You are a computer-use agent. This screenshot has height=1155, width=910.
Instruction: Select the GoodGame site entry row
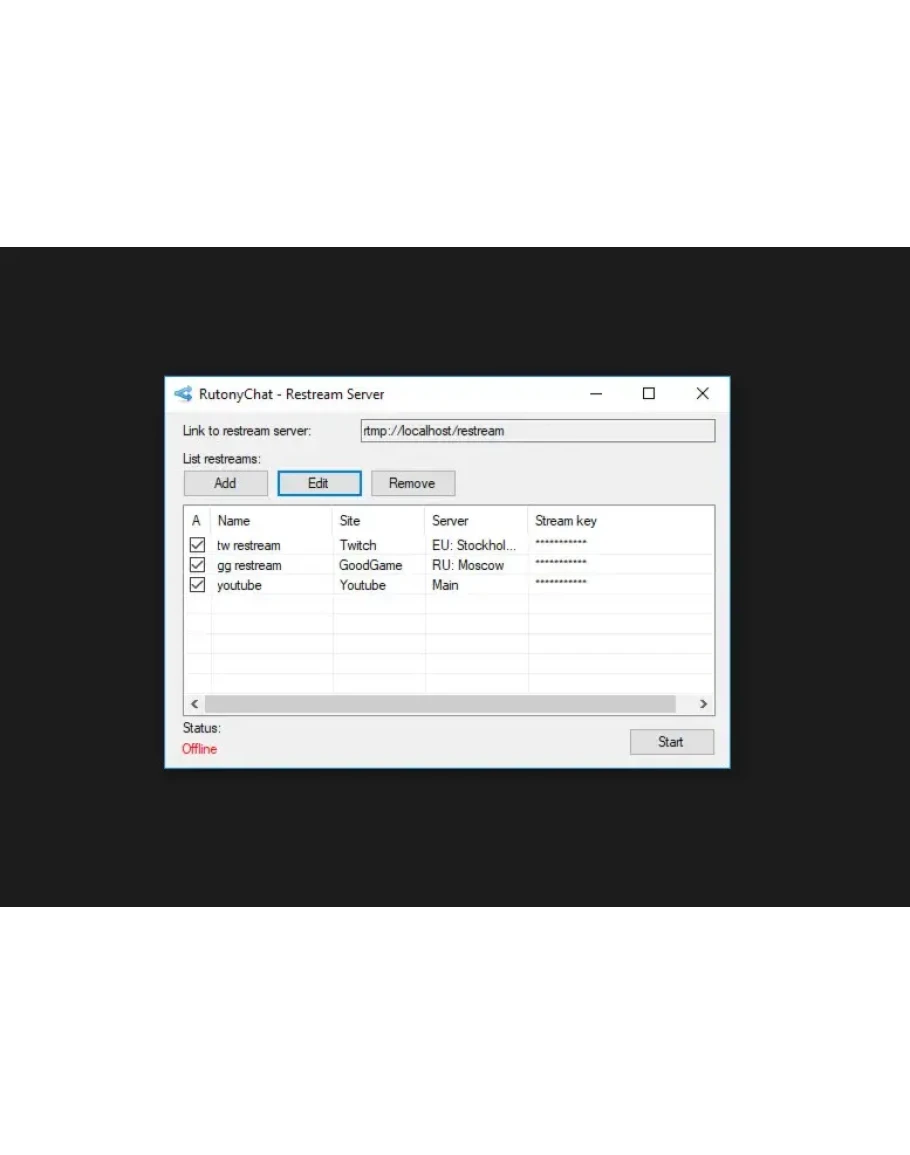click(x=370, y=565)
